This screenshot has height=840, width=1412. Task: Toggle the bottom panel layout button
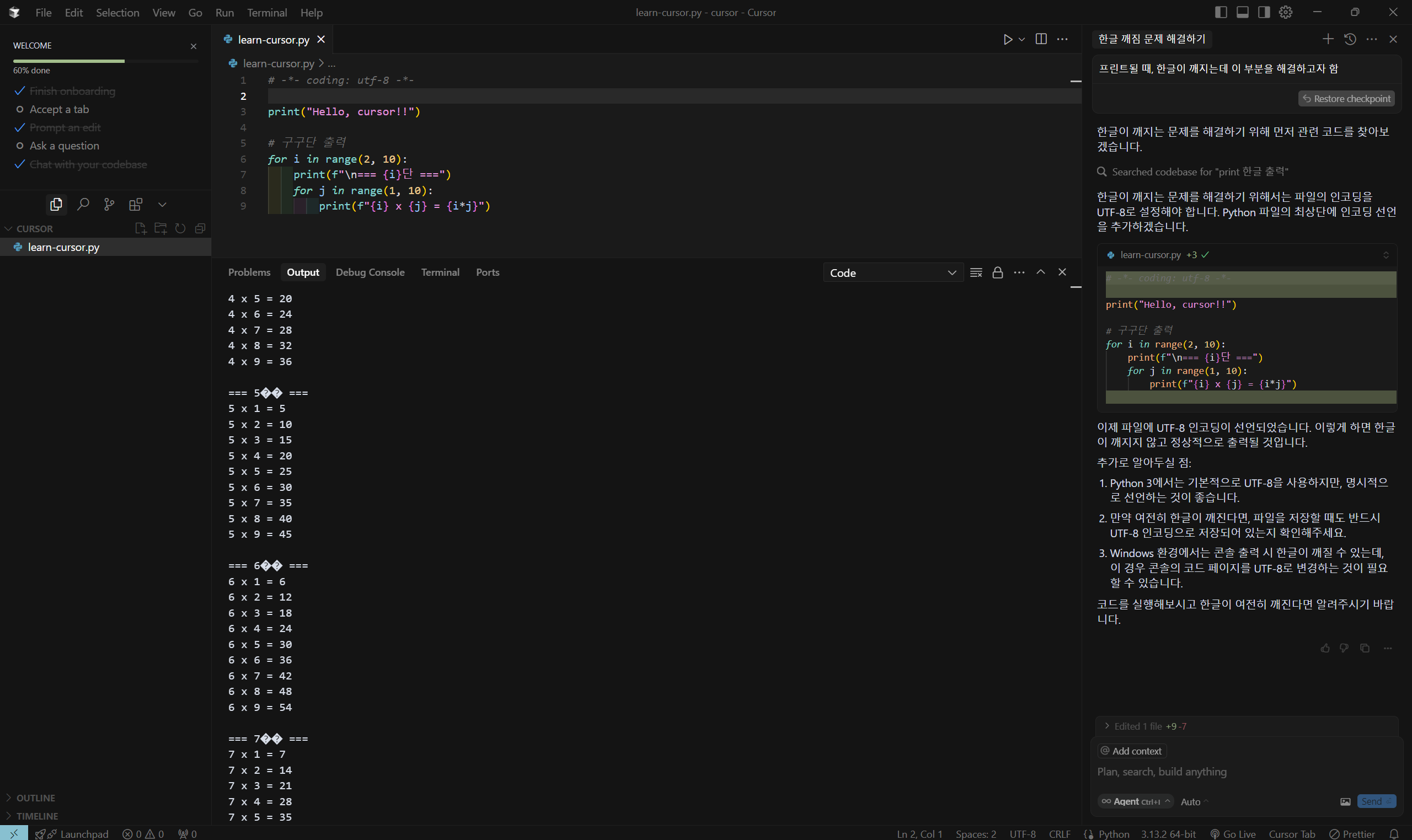(x=1242, y=13)
